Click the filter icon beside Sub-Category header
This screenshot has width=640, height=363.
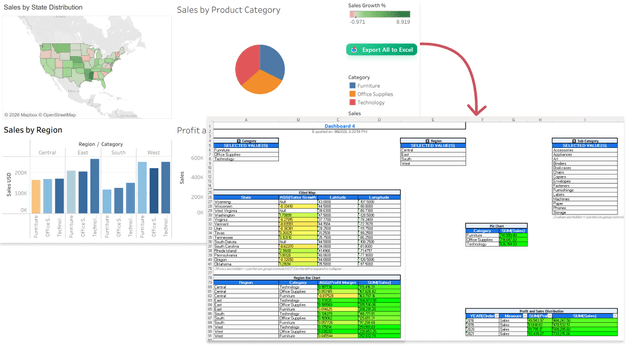[574, 141]
